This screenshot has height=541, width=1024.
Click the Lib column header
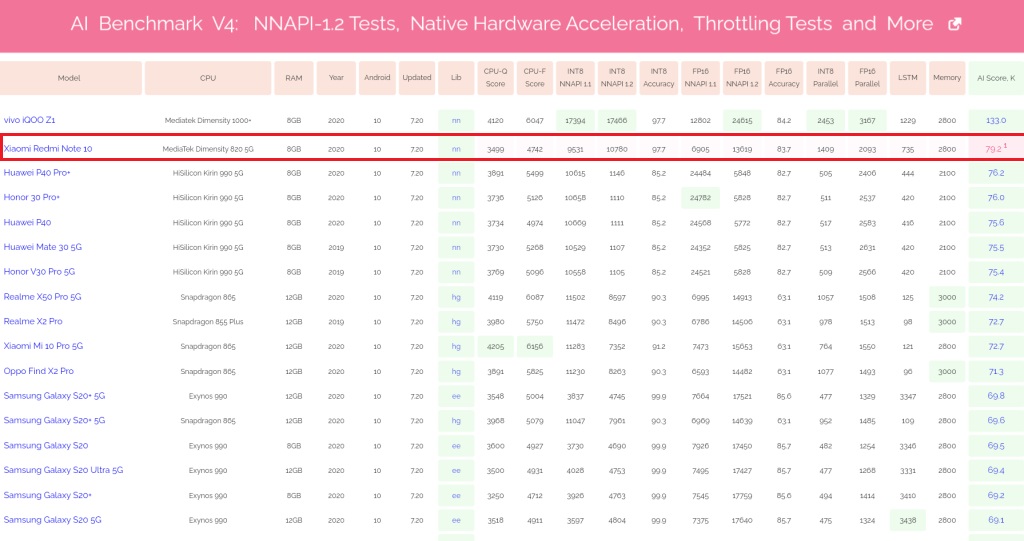456,78
